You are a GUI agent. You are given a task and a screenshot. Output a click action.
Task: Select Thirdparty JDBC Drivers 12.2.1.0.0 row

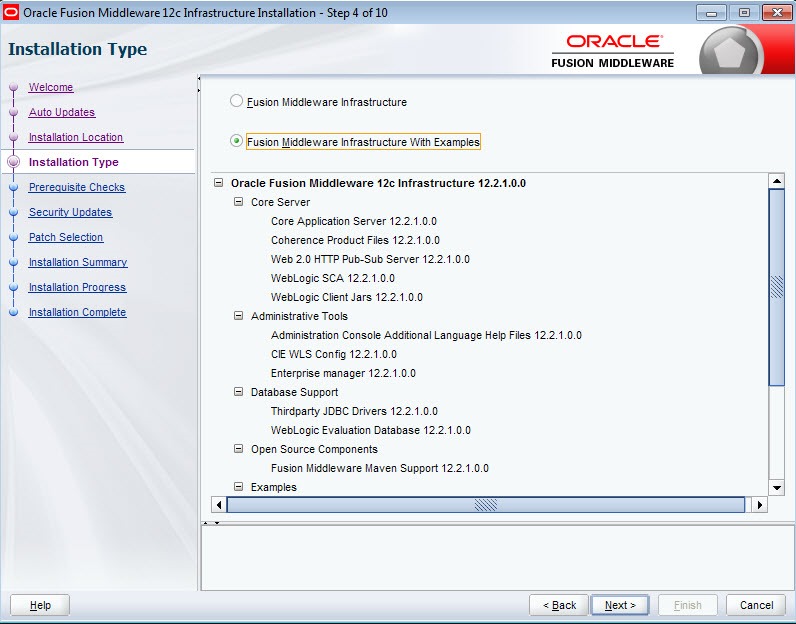[354, 411]
